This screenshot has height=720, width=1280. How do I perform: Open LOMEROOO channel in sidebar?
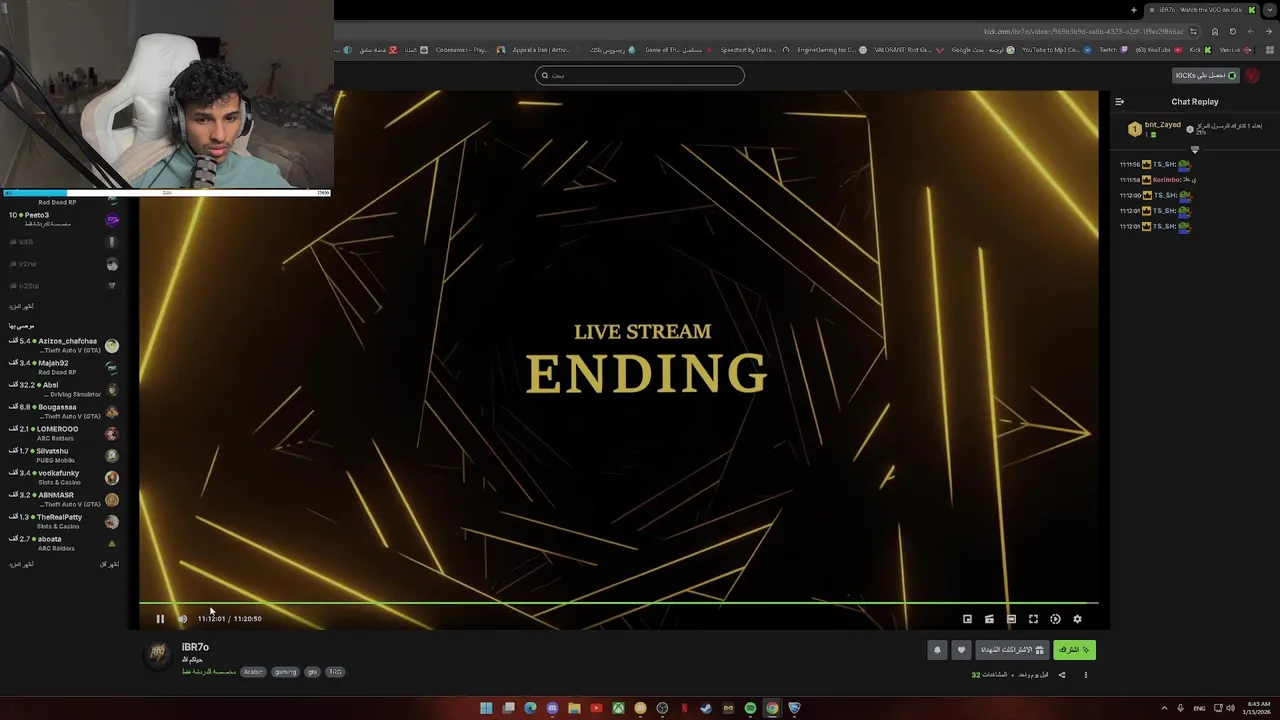[x=64, y=433]
